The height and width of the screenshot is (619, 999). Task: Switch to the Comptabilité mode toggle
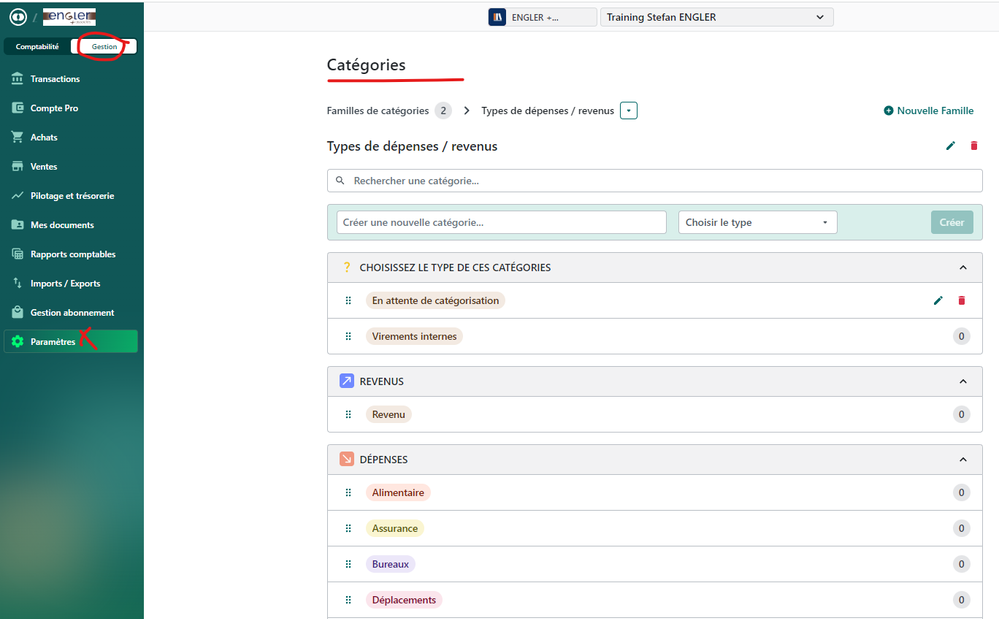37,47
